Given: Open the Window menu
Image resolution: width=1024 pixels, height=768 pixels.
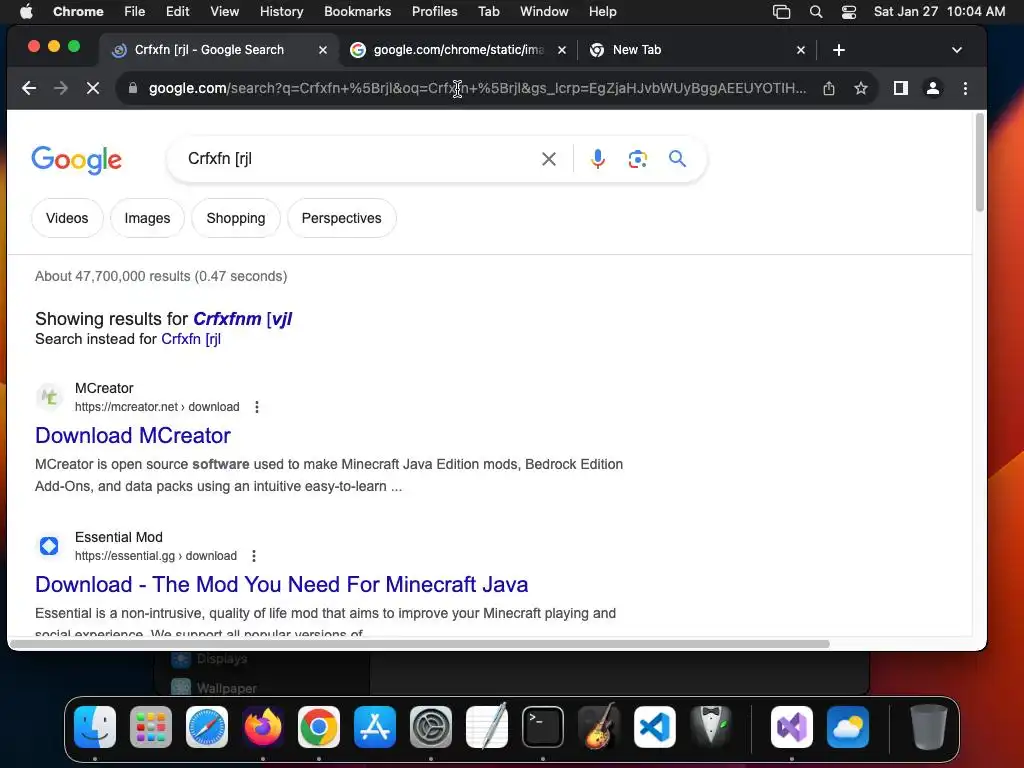Looking at the screenshot, I should point(544,12).
